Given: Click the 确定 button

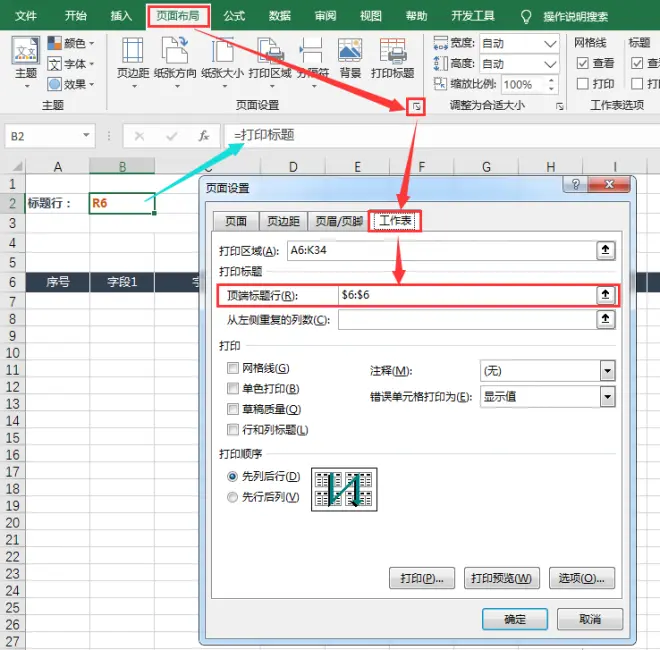Looking at the screenshot, I should (515, 619).
